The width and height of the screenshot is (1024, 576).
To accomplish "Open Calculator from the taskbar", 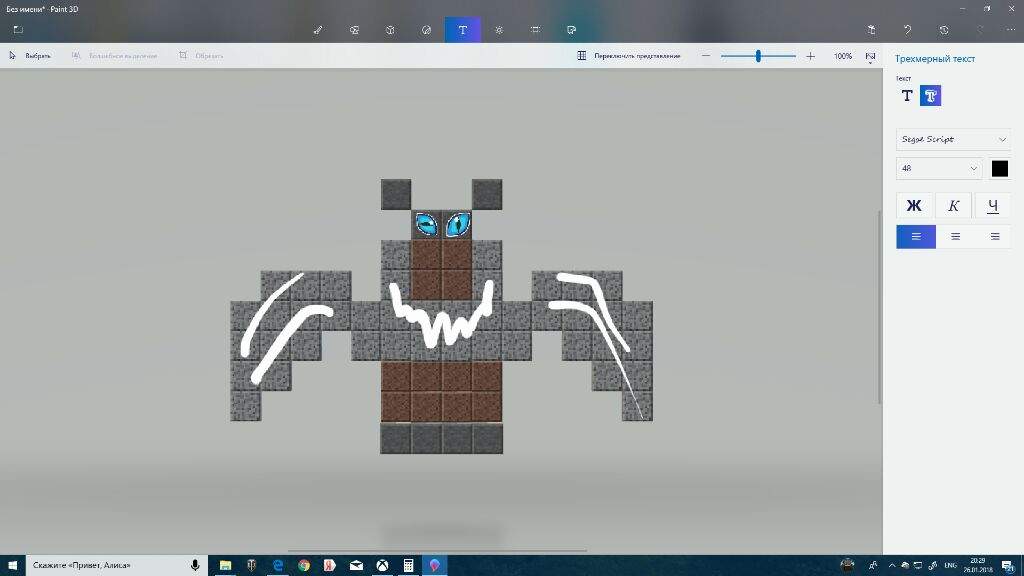I will (x=408, y=566).
